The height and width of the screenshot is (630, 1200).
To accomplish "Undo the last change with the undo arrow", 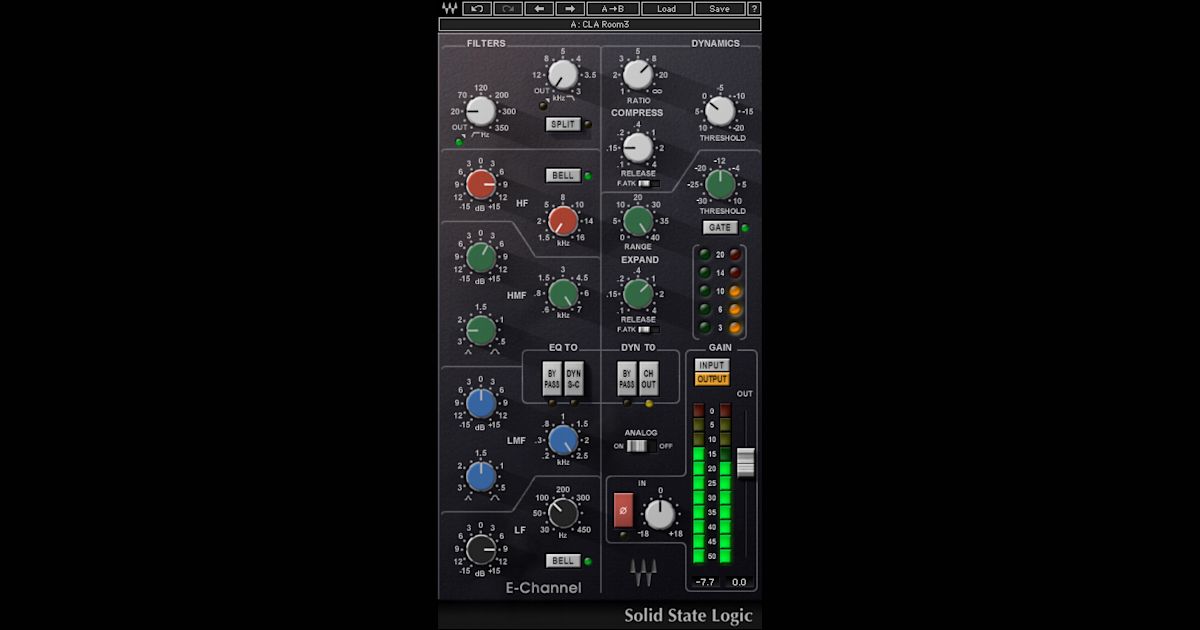I will click(478, 9).
